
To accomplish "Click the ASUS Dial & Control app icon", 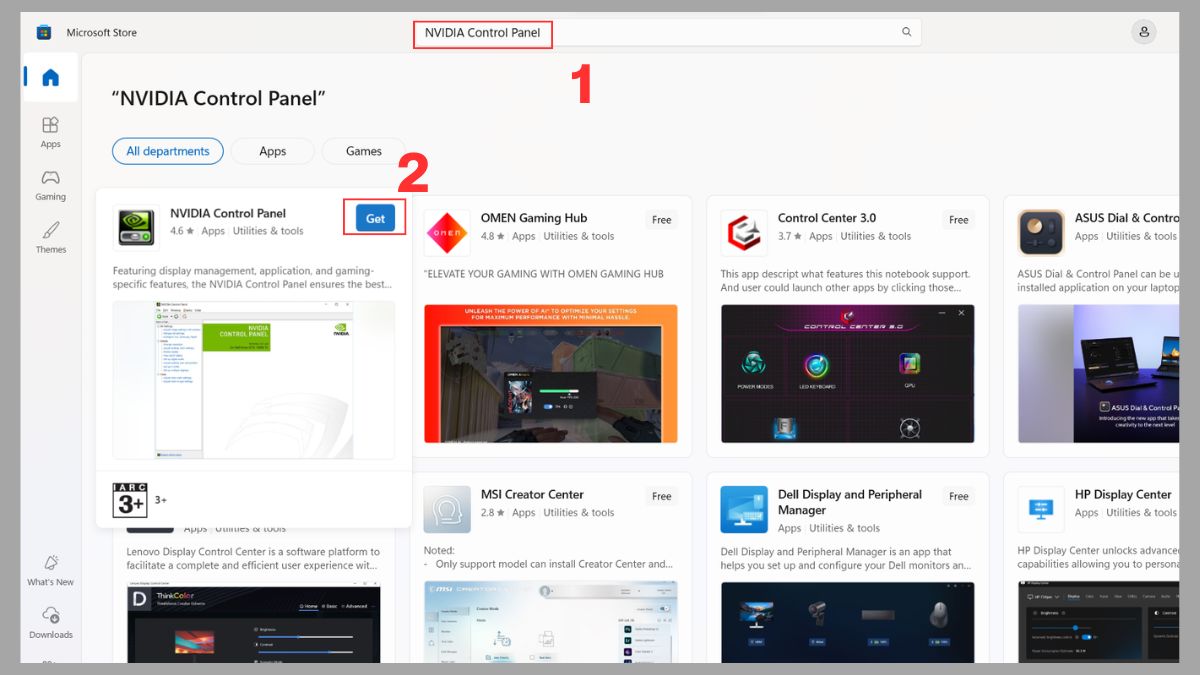I will point(1041,233).
